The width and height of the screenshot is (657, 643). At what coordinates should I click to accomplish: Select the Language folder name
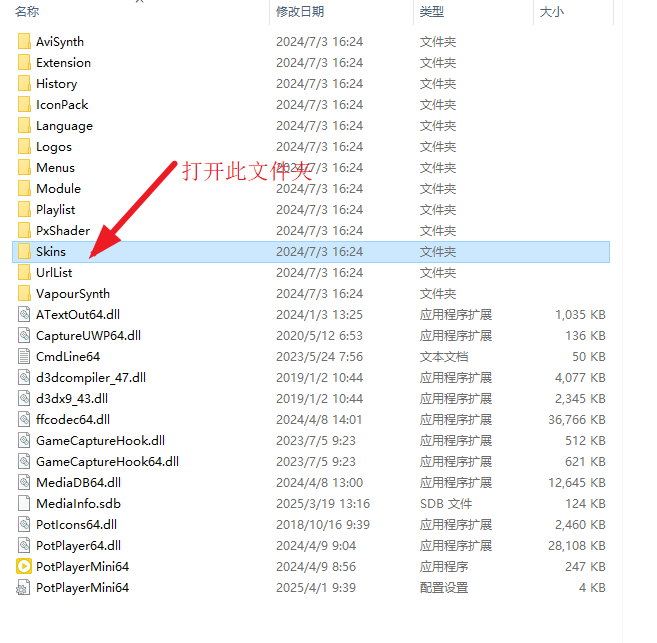[x=65, y=126]
